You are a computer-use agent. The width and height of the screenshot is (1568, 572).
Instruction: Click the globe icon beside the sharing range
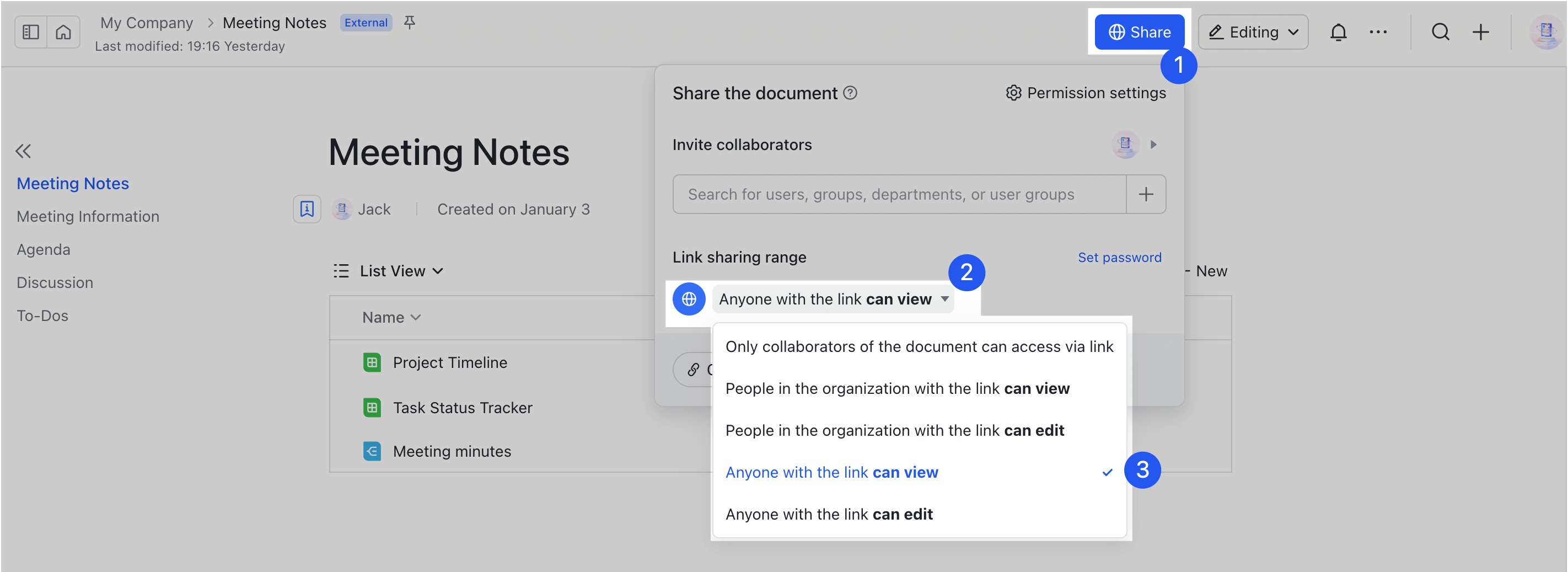click(689, 299)
